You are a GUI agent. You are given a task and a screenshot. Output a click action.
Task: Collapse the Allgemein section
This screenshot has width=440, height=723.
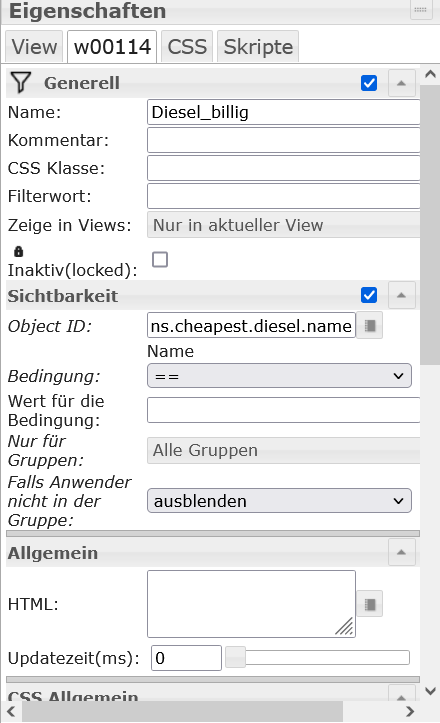(401, 552)
